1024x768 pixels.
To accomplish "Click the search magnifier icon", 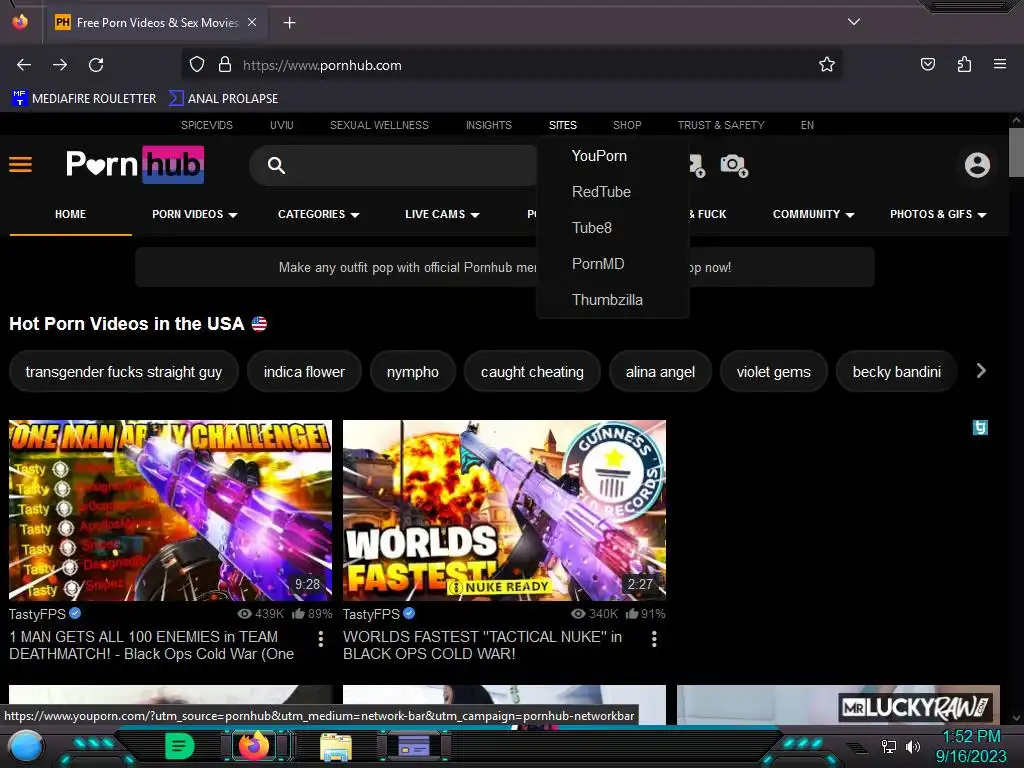I will coord(276,165).
